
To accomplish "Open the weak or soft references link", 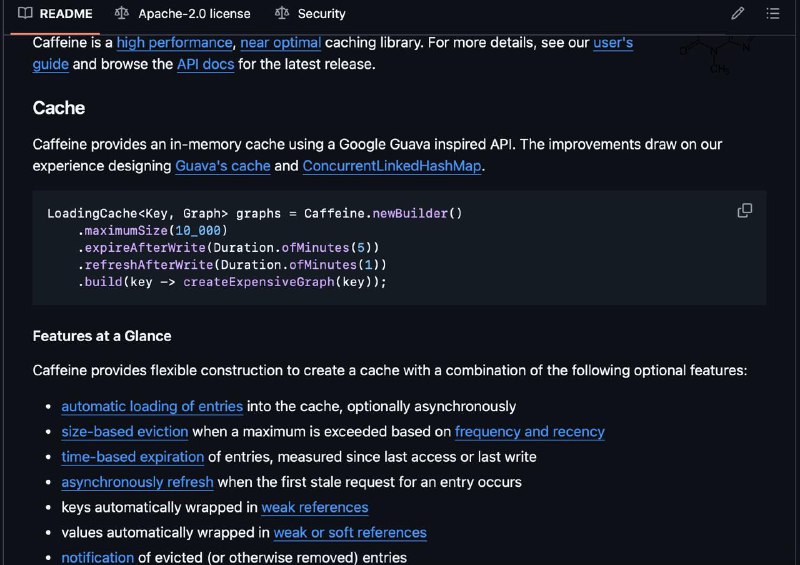I will 350,533.
